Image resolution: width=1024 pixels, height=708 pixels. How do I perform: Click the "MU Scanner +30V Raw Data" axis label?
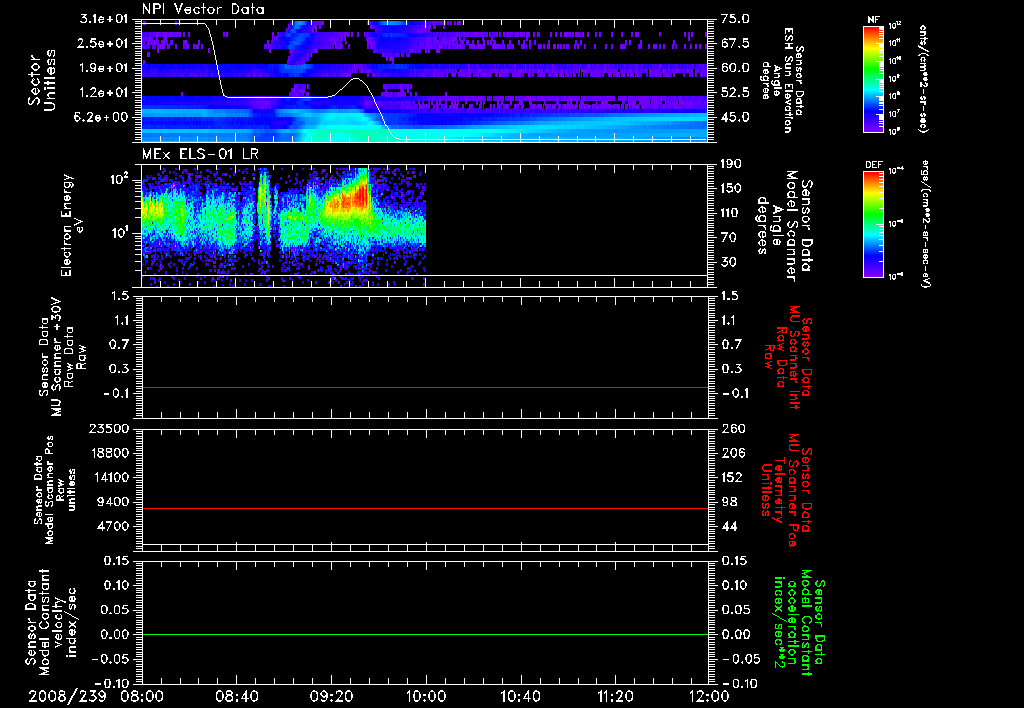pyautogui.click(x=63, y=357)
